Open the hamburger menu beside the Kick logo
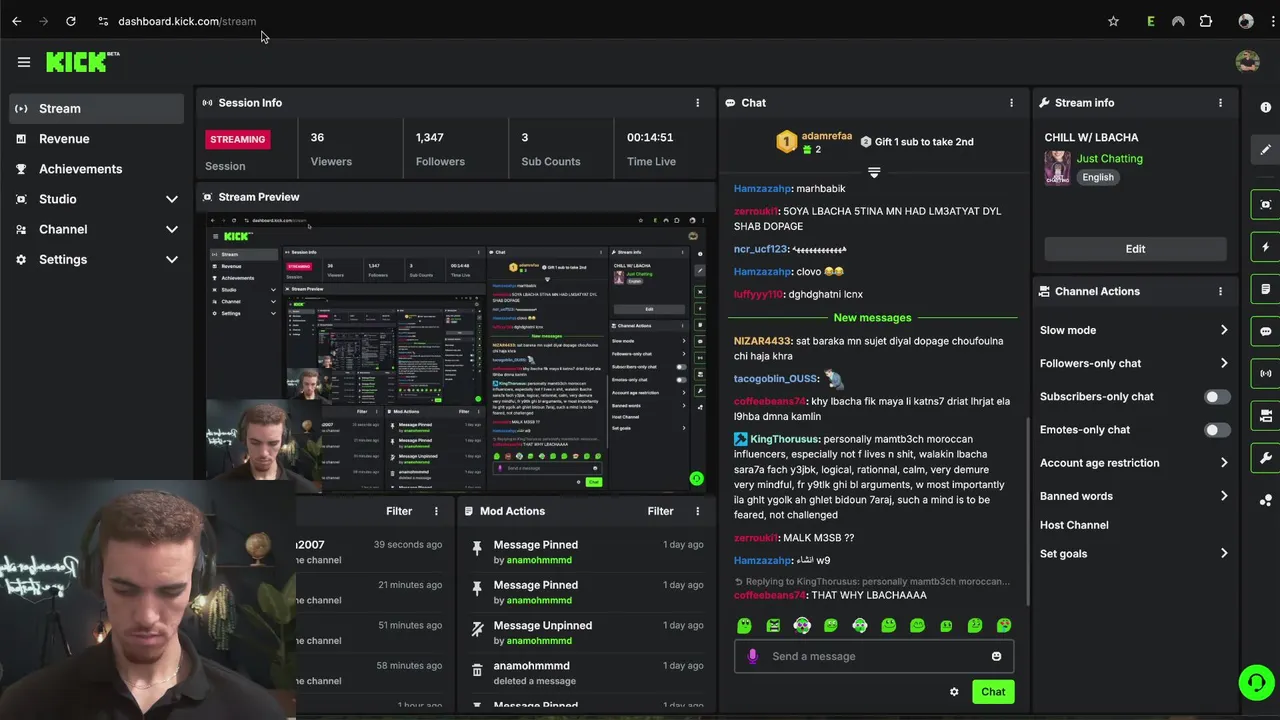 (x=24, y=62)
